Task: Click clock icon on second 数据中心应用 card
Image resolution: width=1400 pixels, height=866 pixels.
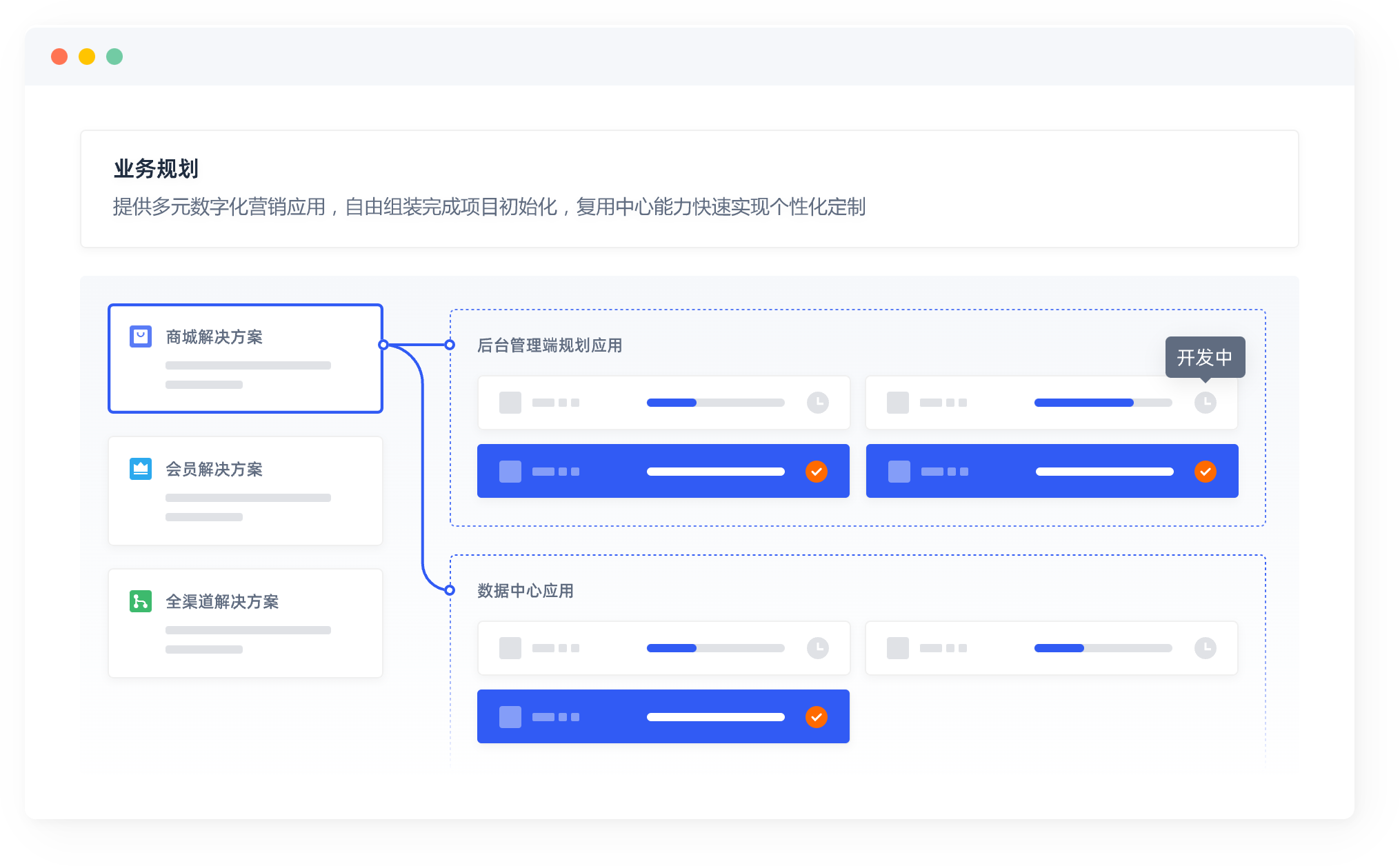Action: point(1205,648)
